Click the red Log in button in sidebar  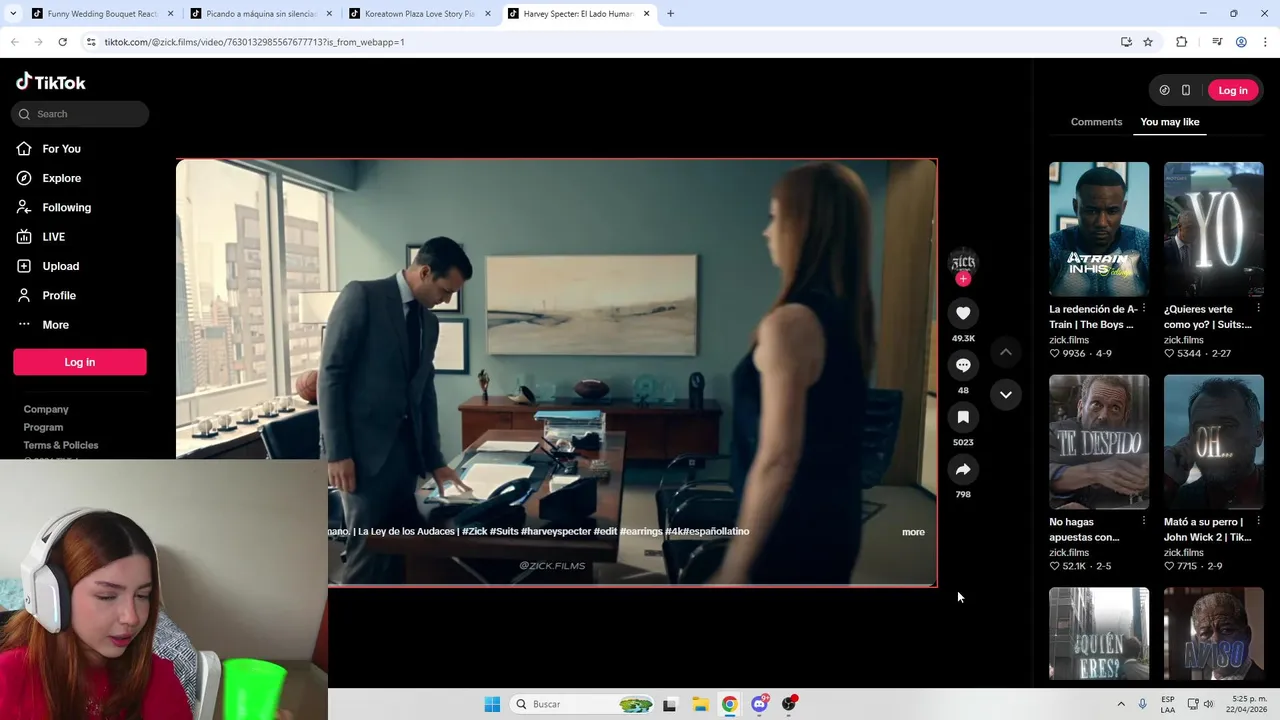coord(80,362)
